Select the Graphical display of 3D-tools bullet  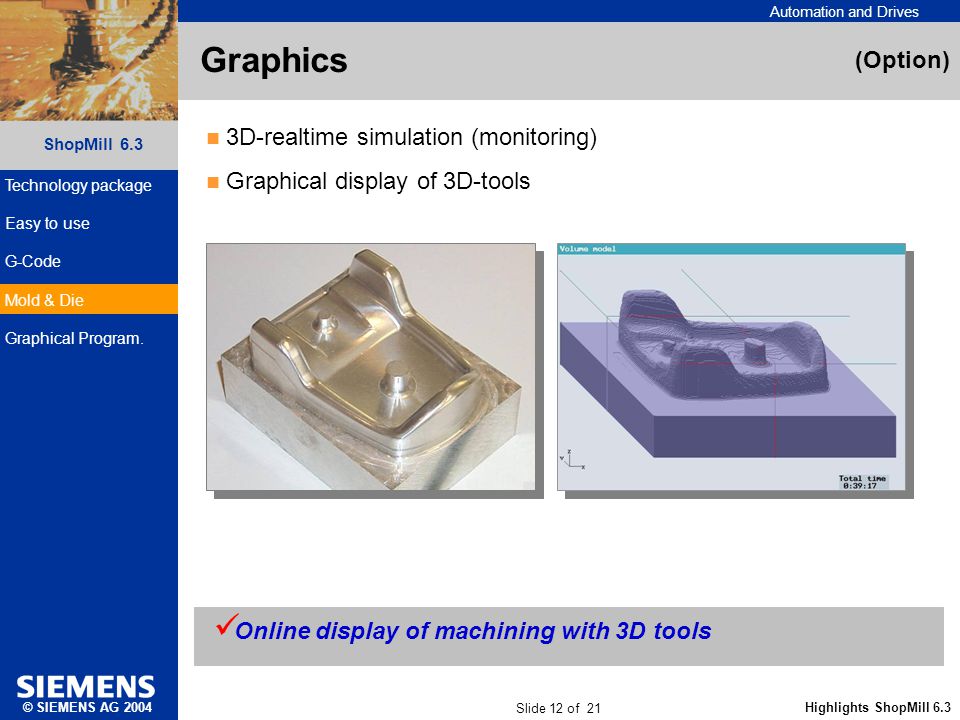pos(378,181)
